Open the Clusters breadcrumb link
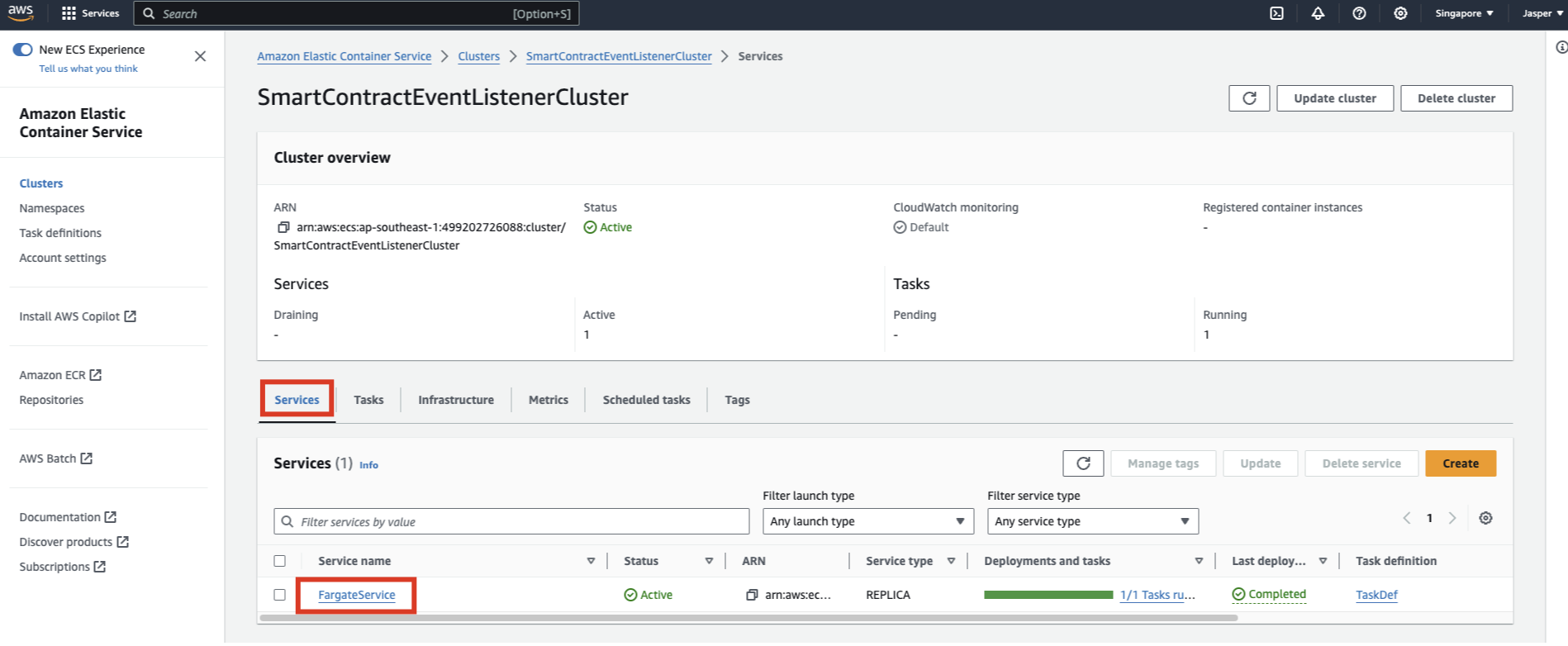Viewport: 1568px width, 646px height. [x=479, y=56]
